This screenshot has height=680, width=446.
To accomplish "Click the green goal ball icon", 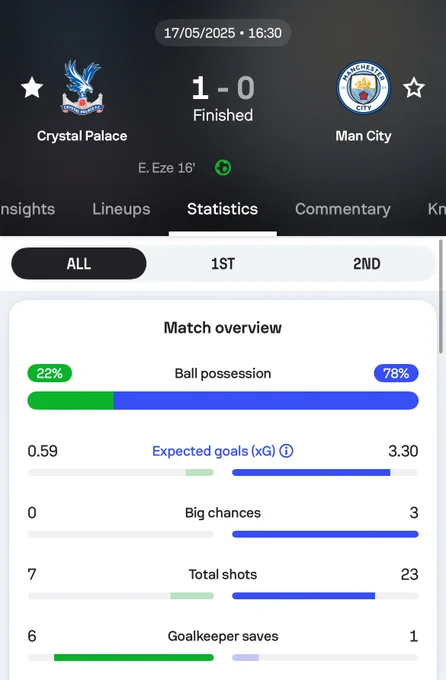I will (223, 167).
